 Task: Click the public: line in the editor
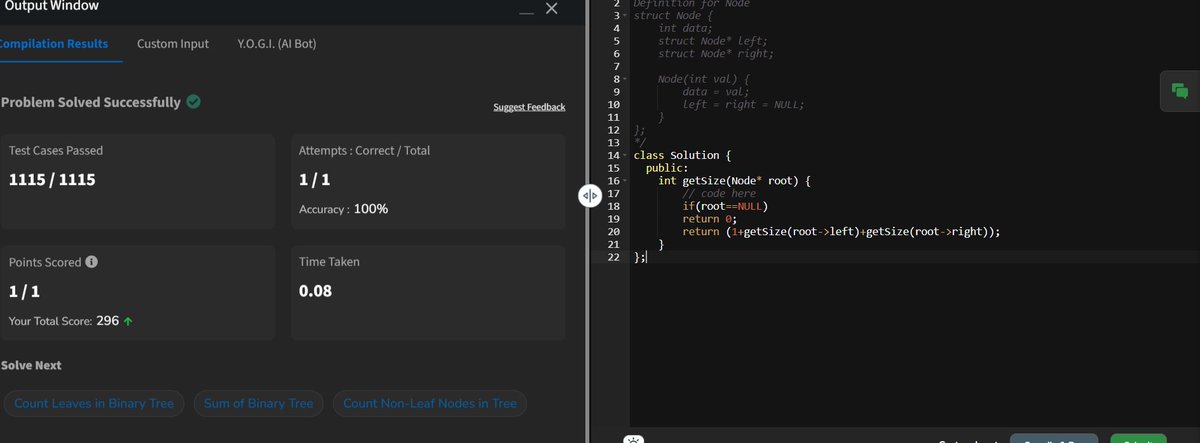(x=666, y=168)
